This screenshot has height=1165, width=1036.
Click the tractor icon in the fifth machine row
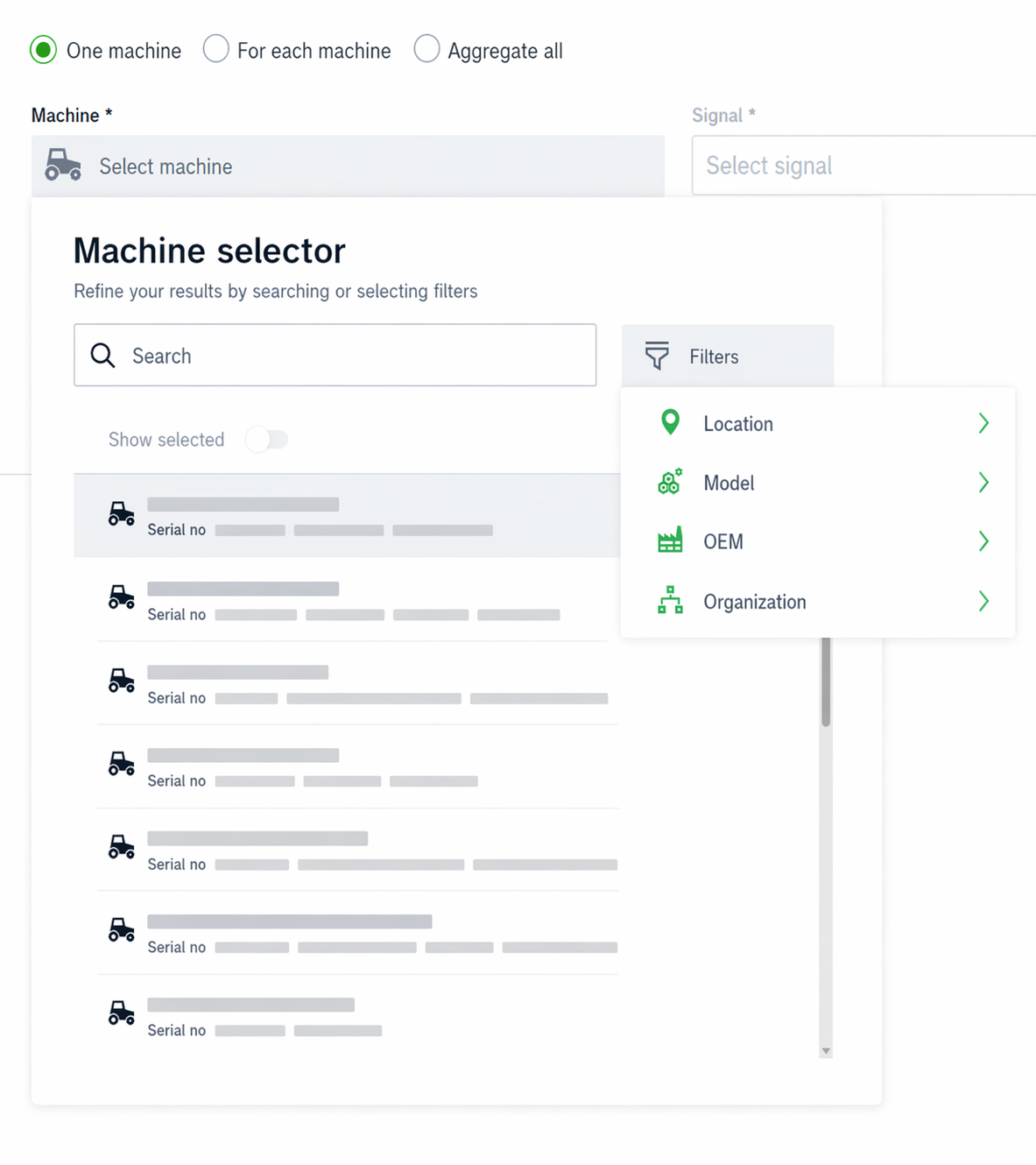(x=121, y=847)
